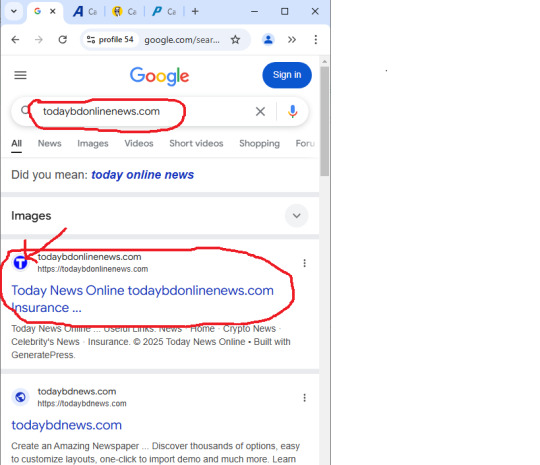Click the globe favicon of todaybdnews.com
This screenshot has width=540, height=465.
[20, 397]
